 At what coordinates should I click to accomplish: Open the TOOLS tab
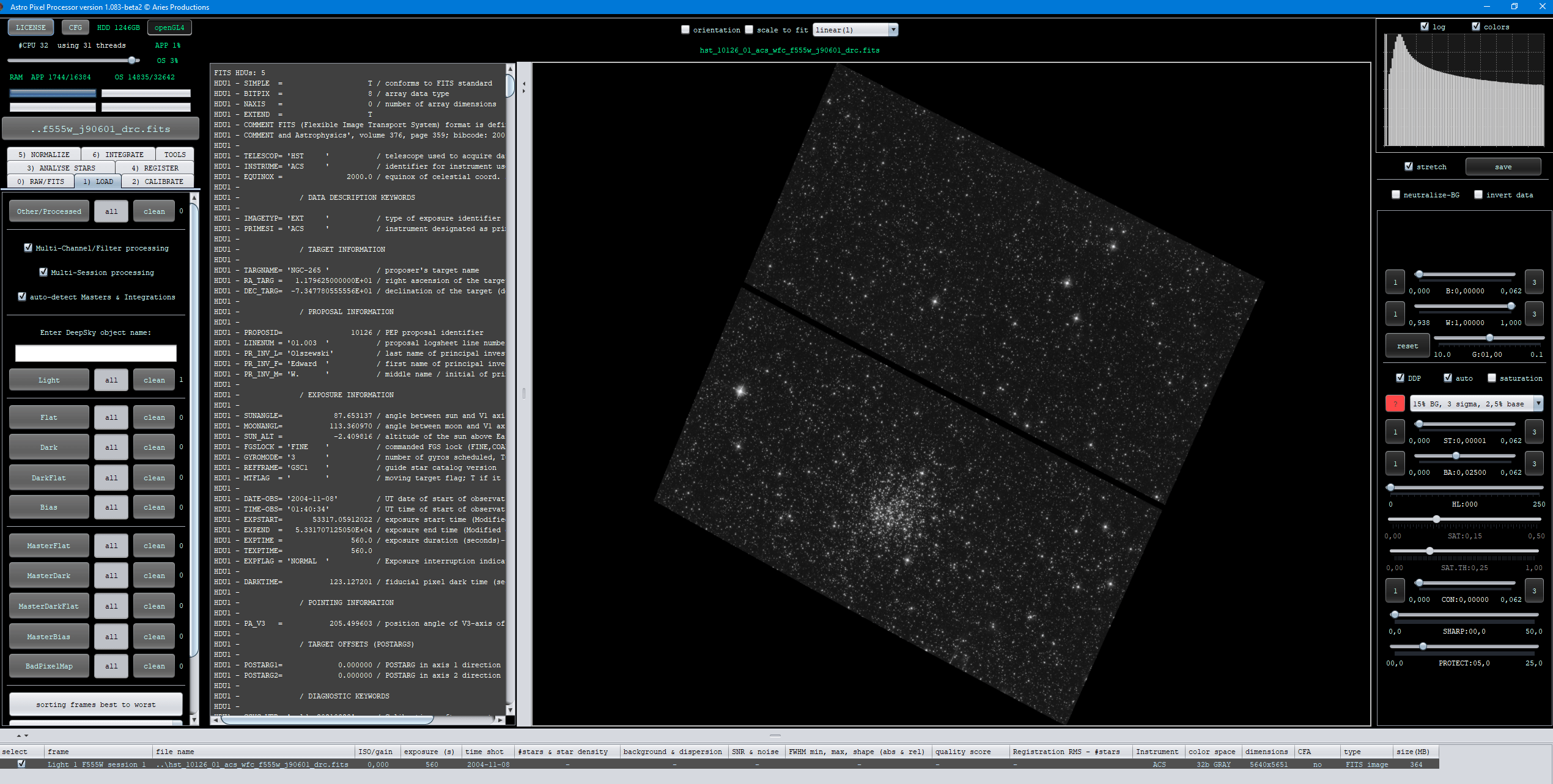[175, 154]
